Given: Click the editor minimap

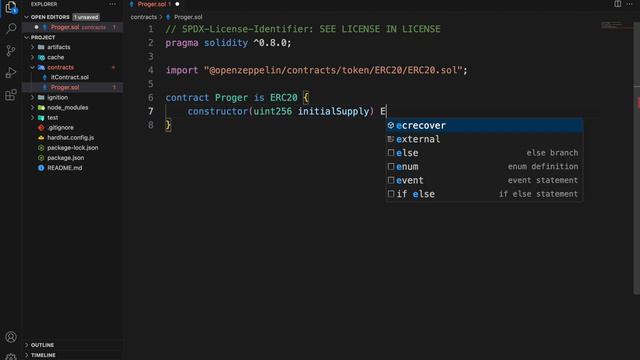Looking at the screenshot, I should click(x=616, y=25).
